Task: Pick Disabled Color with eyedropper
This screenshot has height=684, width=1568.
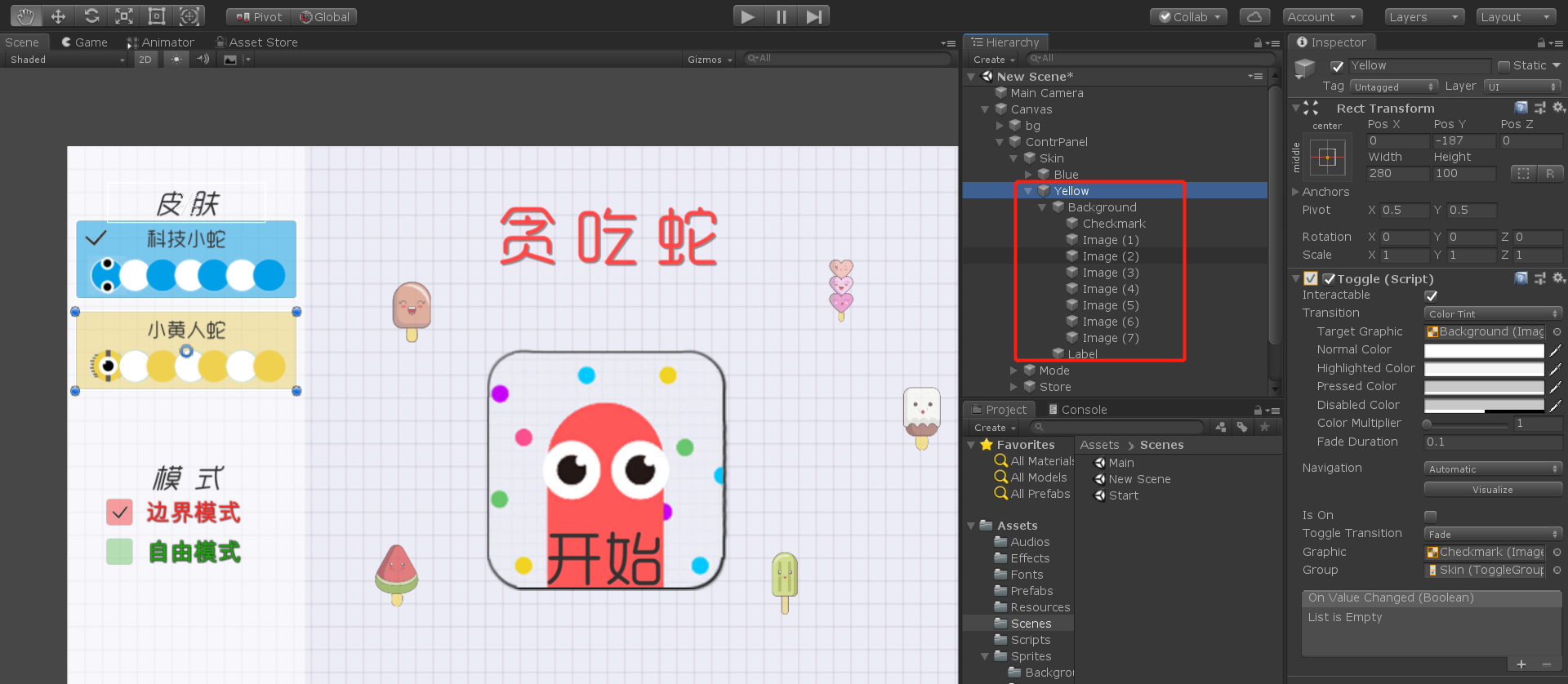Action: (1555, 406)
